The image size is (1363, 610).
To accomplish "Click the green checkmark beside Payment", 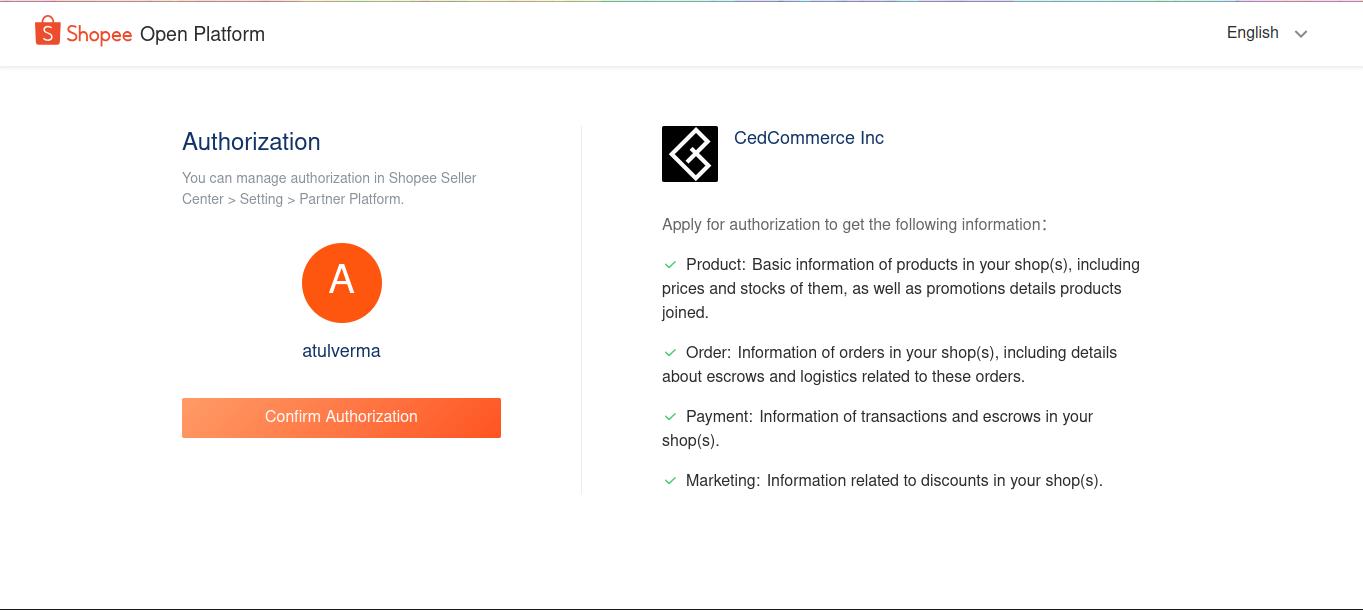I will click(671, 417).
